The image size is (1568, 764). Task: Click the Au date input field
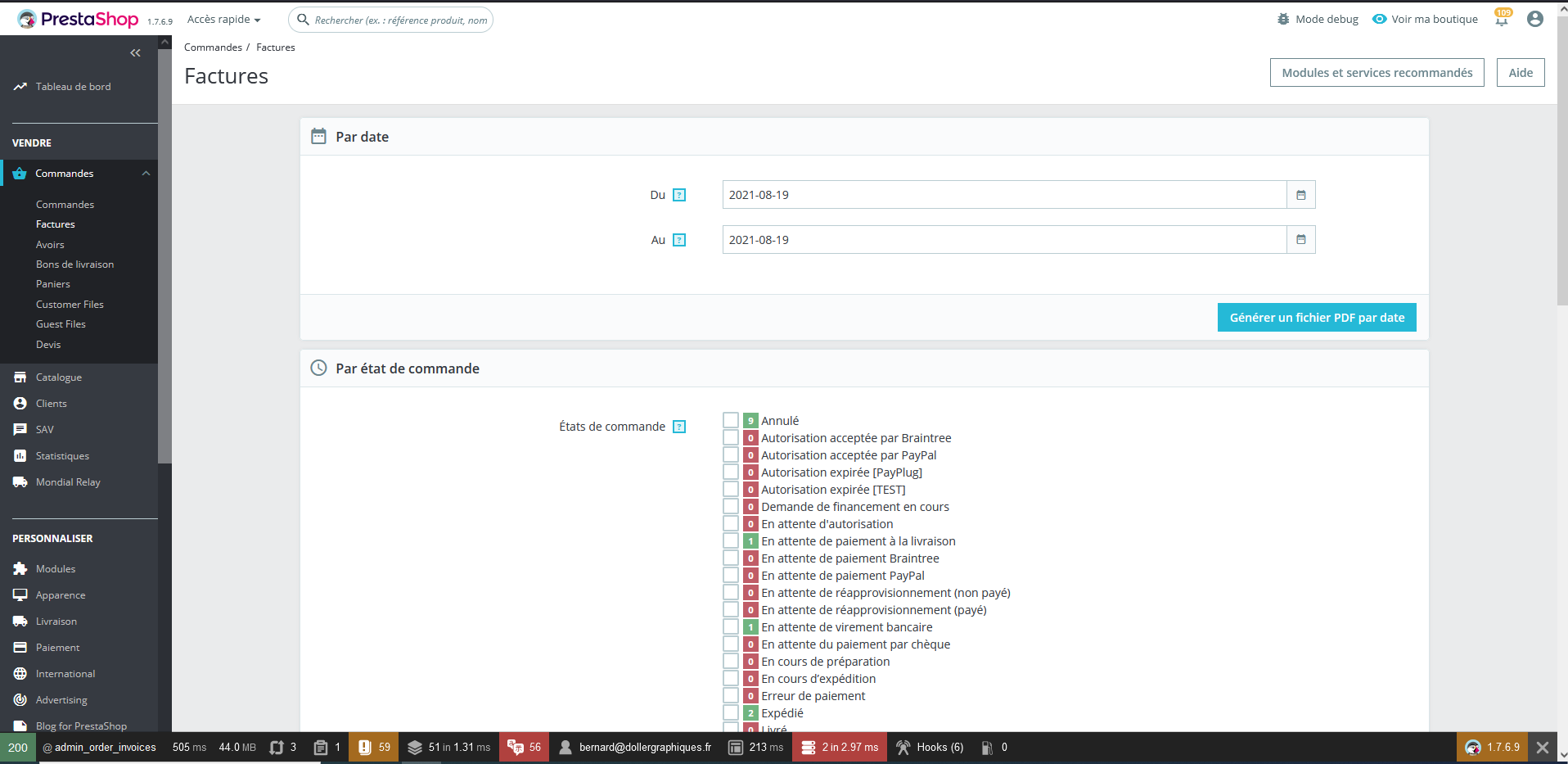(x=1004, y=240)
